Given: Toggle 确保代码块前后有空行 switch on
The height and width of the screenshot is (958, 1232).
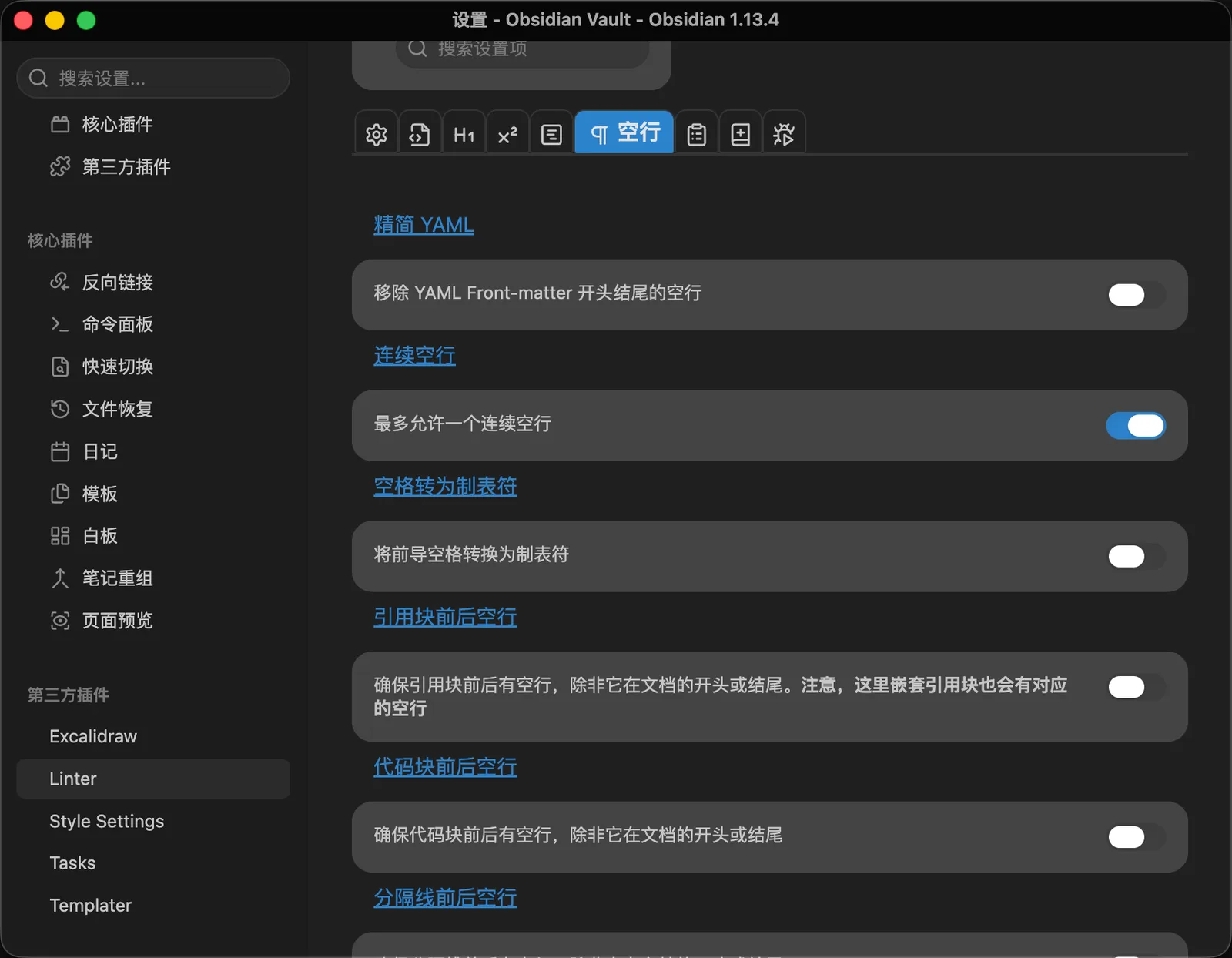Looking at the screenshot, I should (1136, 837).
